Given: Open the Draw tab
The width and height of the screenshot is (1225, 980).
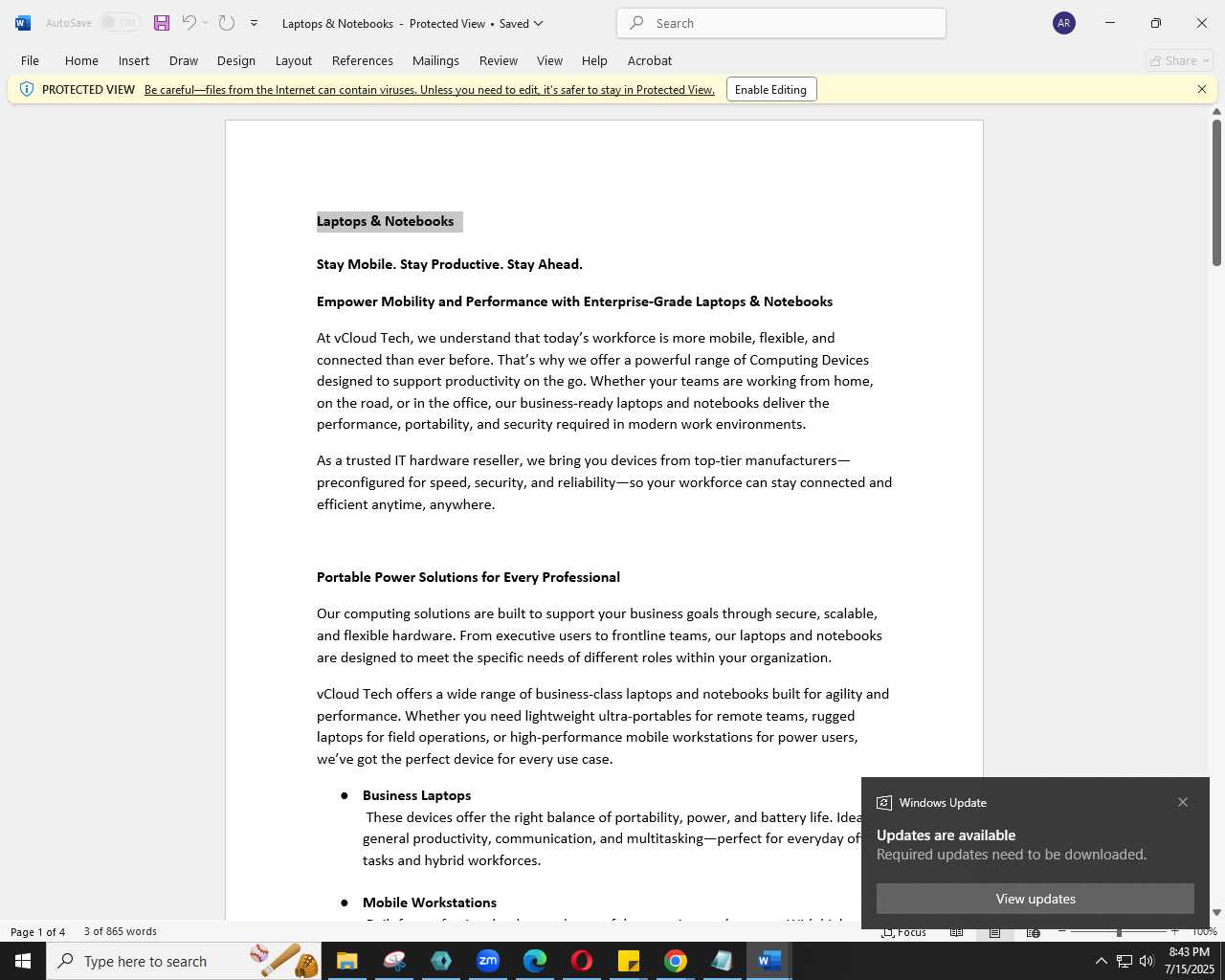Looking at the screenshot, I should point(184,60).
